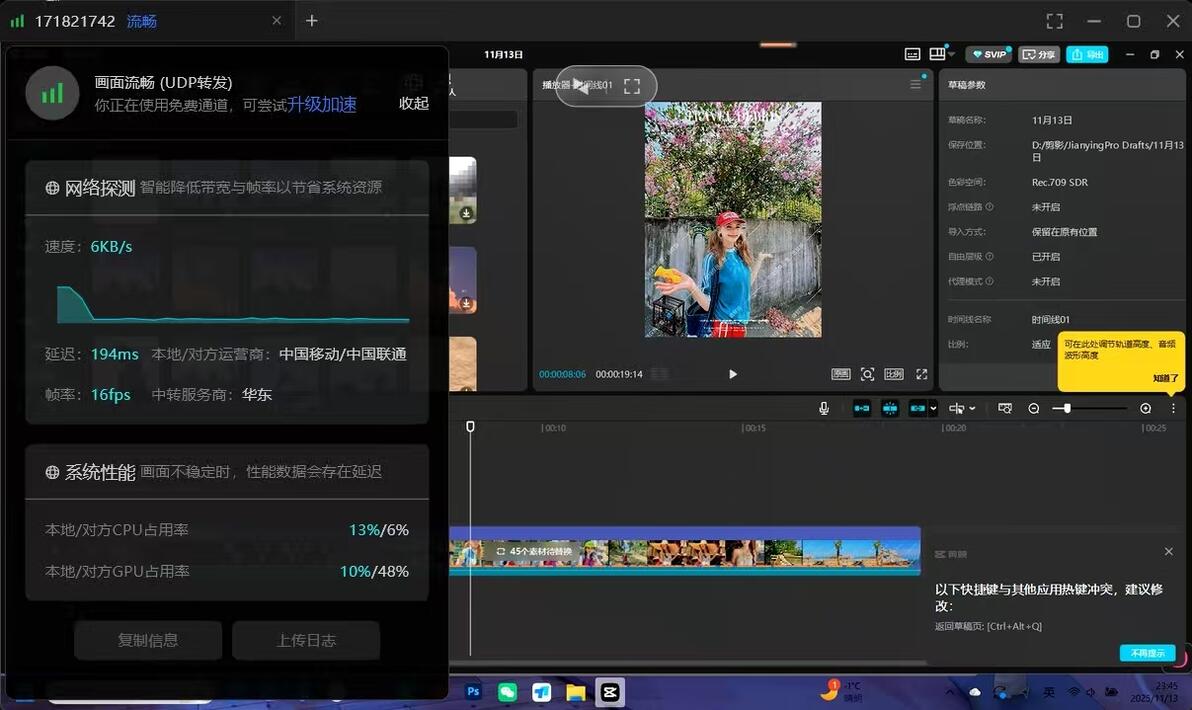Image resolution: width=1192 pixels, height=710 pixels.
Task: Toggle clip linkage in the timeline toolbar
Action: (918, 408)
